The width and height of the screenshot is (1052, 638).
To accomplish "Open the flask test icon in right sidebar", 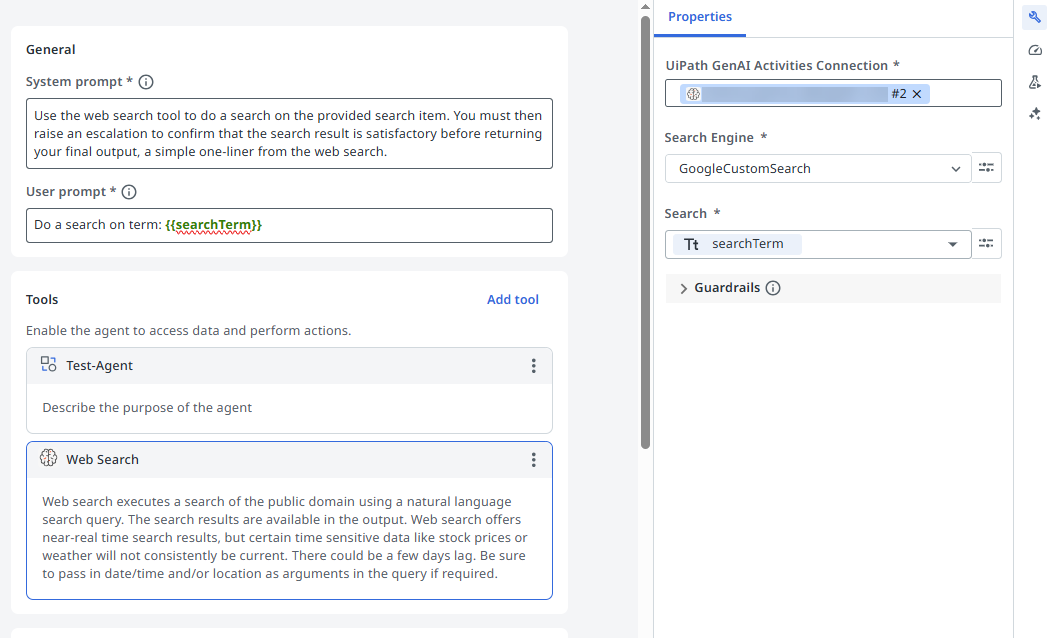I will 1035,82.
